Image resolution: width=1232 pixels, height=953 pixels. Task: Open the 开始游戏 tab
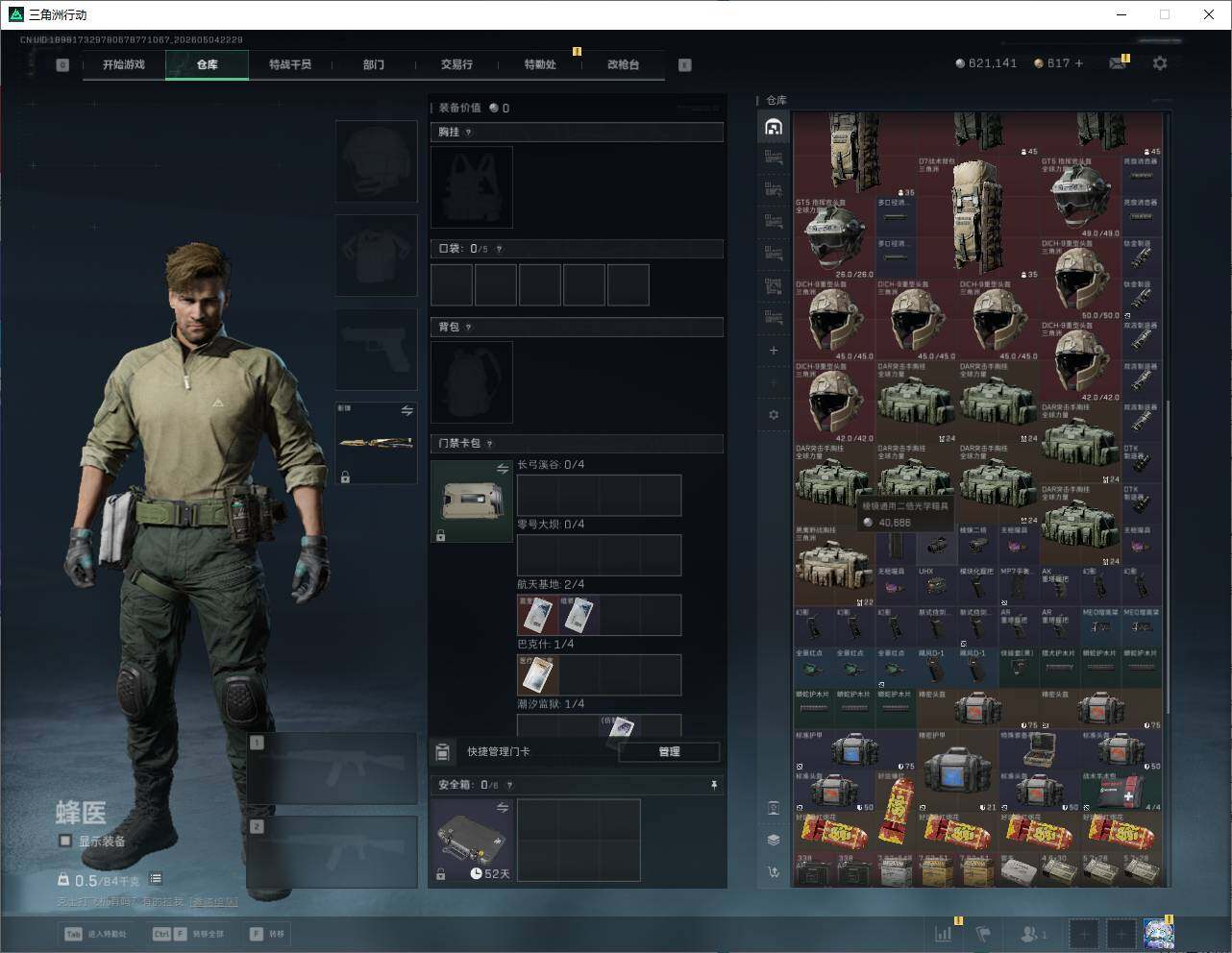pyautogui.click(x=124, y=64)
